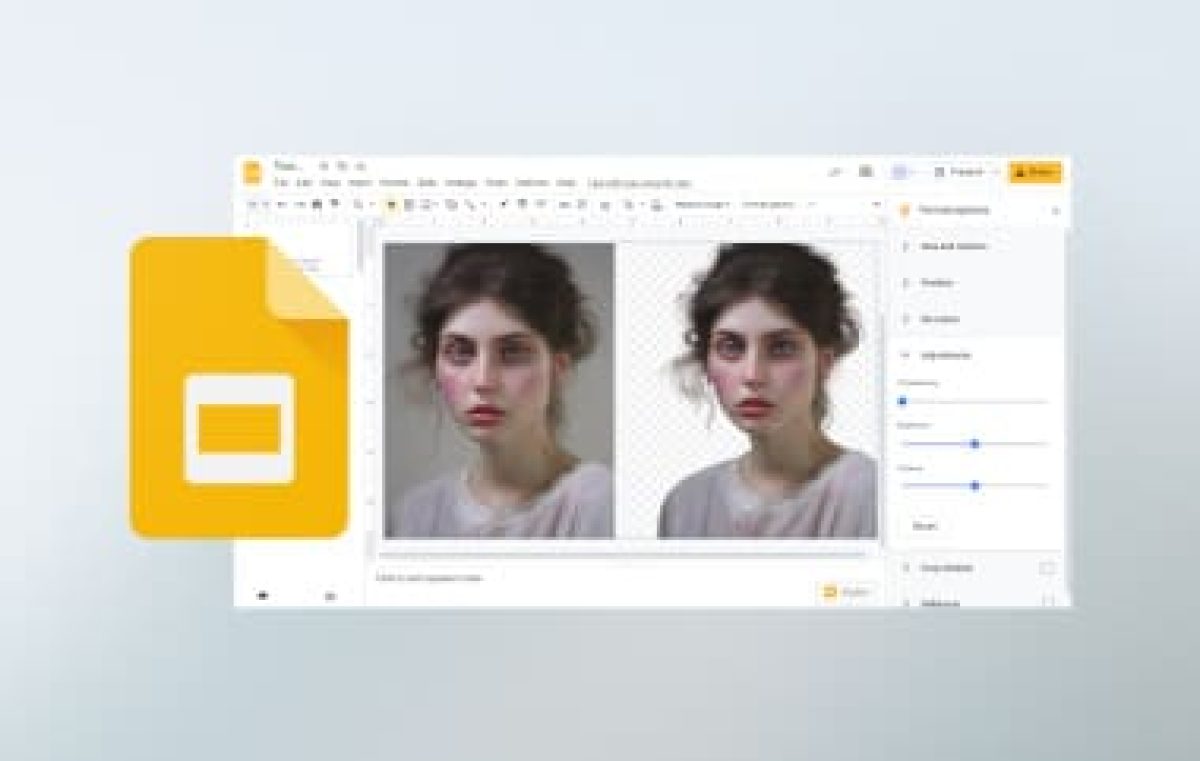Open the Format menu
The image size is (1200, 761).
coord(394,184)
